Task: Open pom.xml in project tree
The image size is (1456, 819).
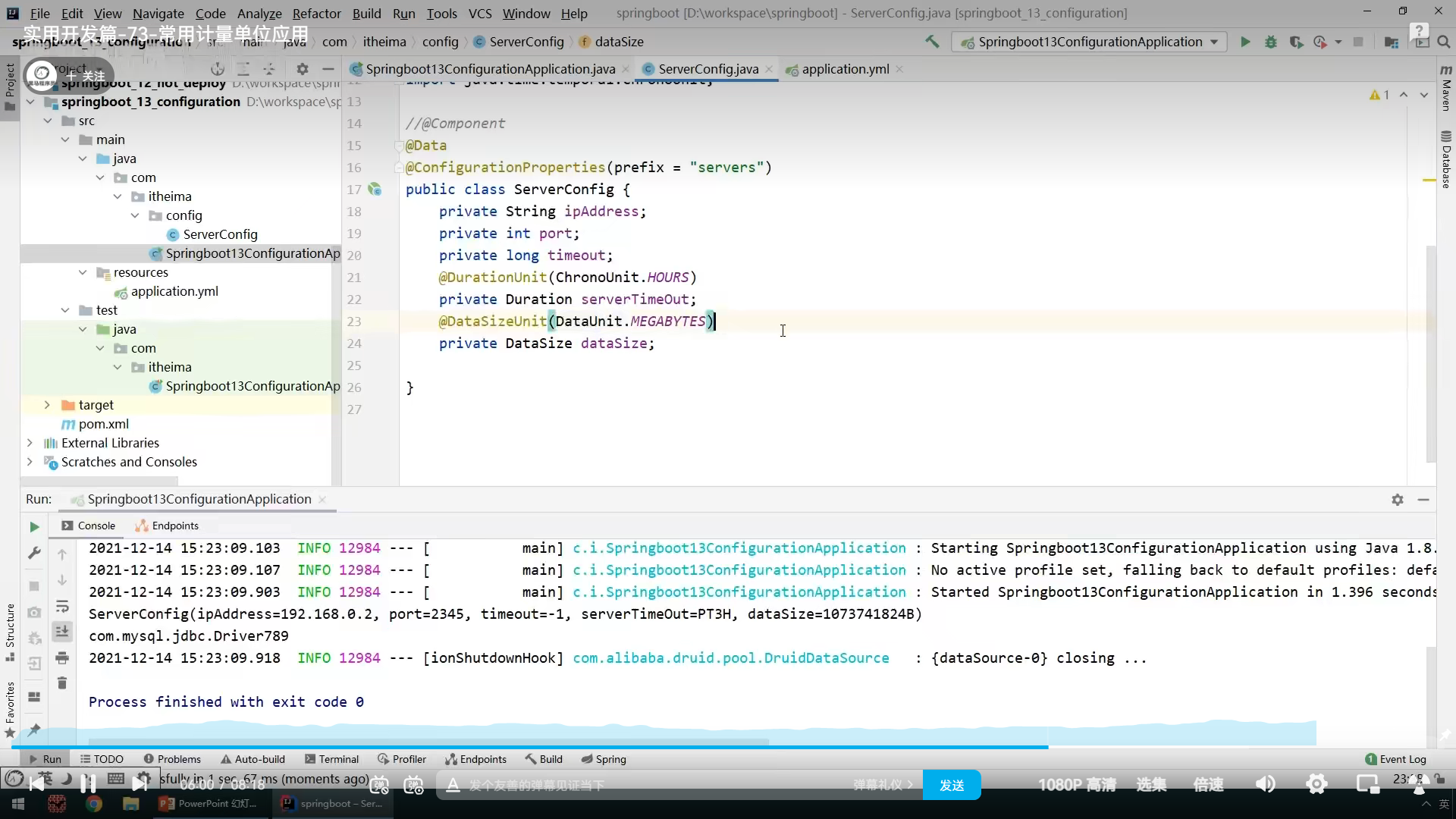Action: point(103,424)
